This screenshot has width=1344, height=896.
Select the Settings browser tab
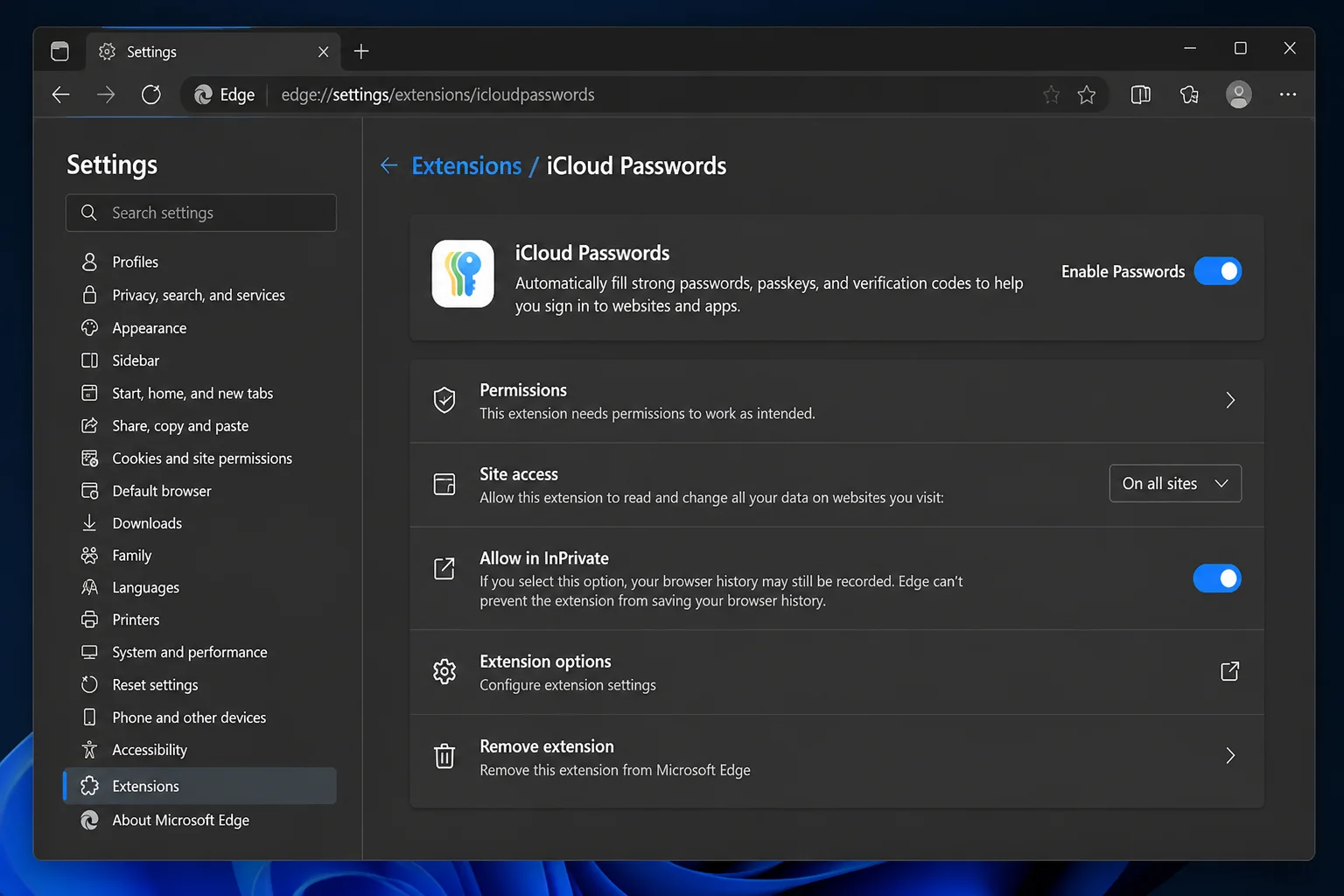coord(213,52)
